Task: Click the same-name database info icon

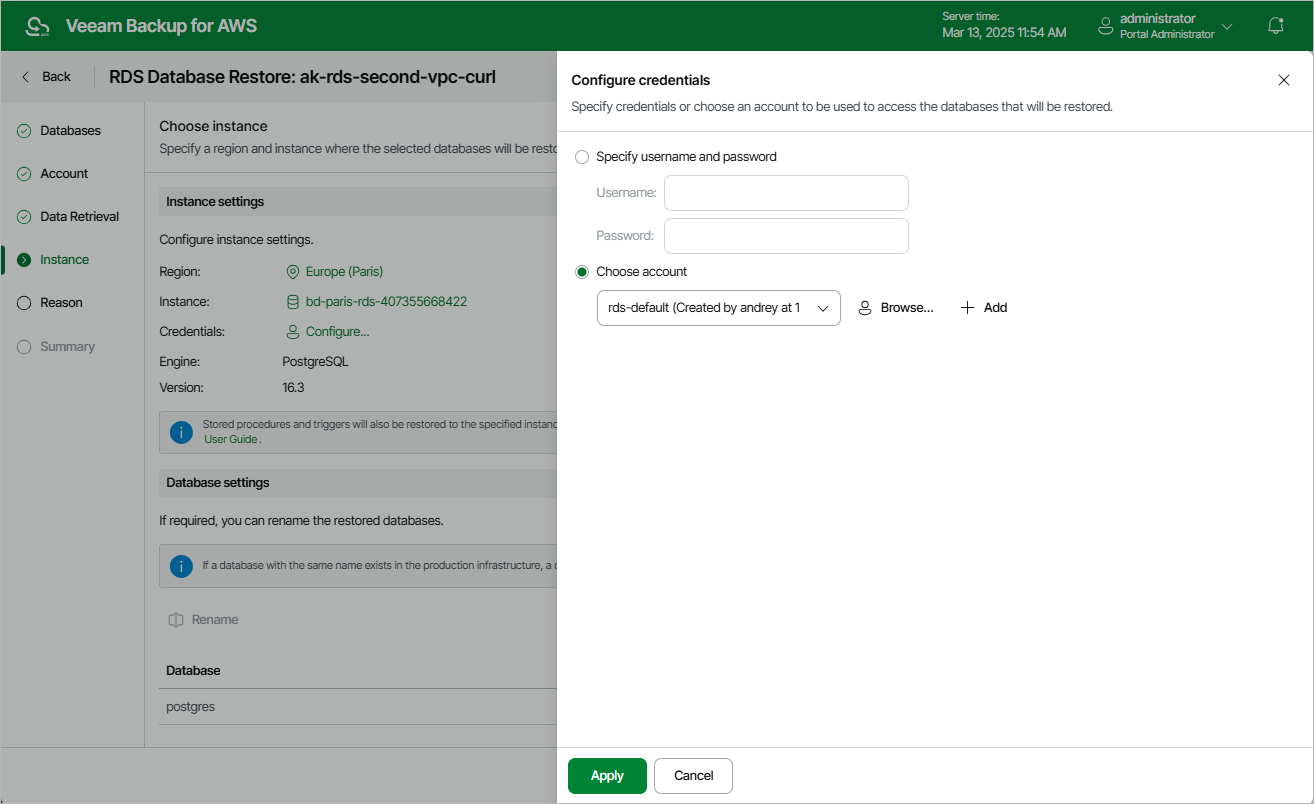Action: pyautogui.click(x=181, y=566)
